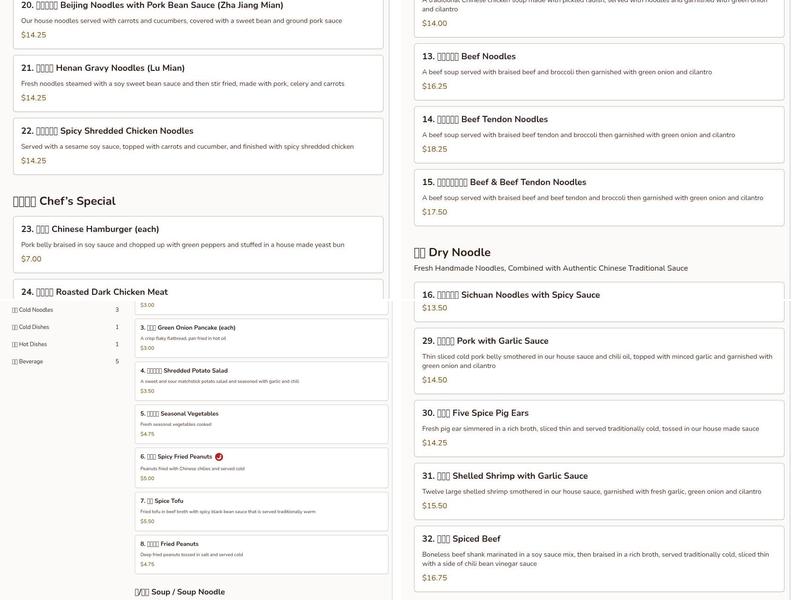Open Beijing Noodles with Pork Bean Sauce
800x600 pixels.
click(x=197, y=20)
